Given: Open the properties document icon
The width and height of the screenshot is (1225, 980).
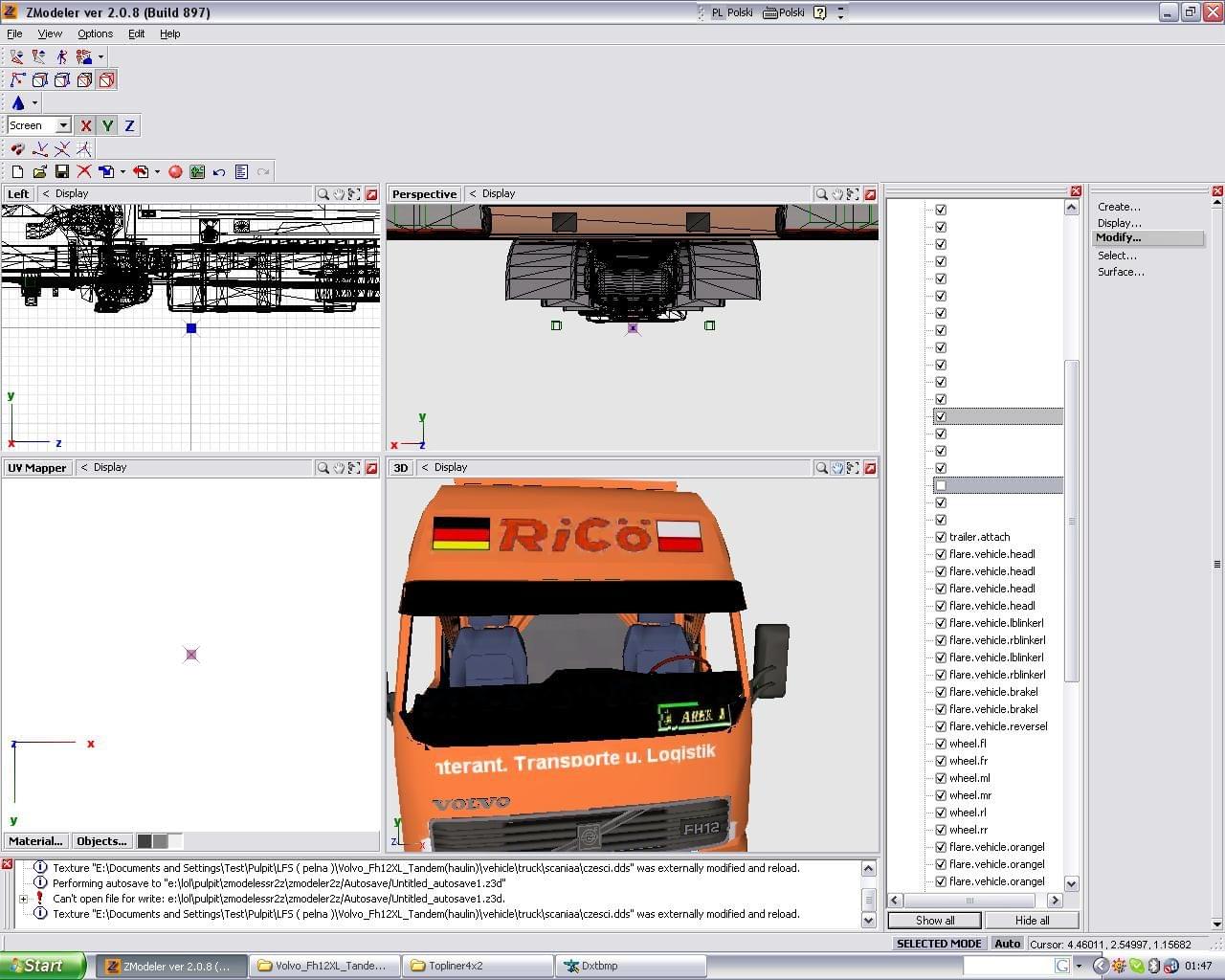Looking at the screenshot, I should (x=241, y=172).
